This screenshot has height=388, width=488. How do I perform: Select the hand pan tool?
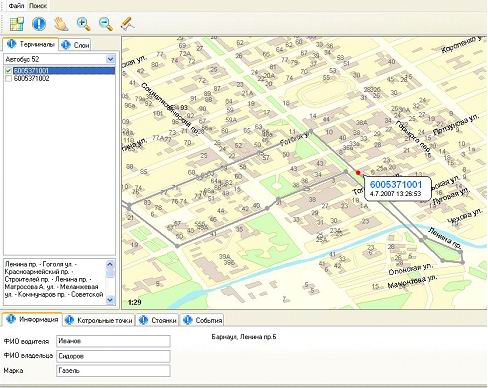(61, 24)
